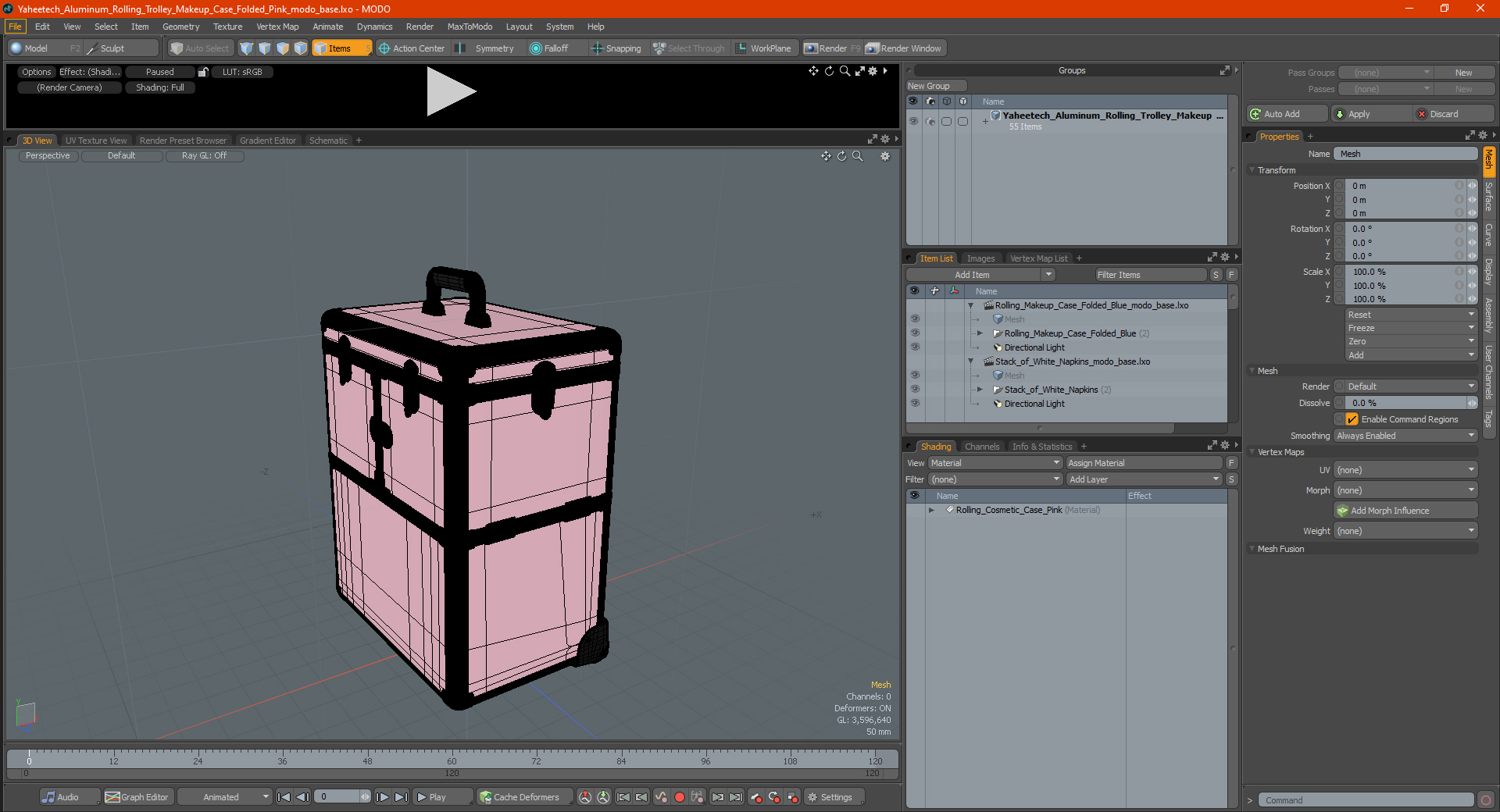1500x812 pixels.
Task: Open Action Center tool
Action: [x=412, y=48]
